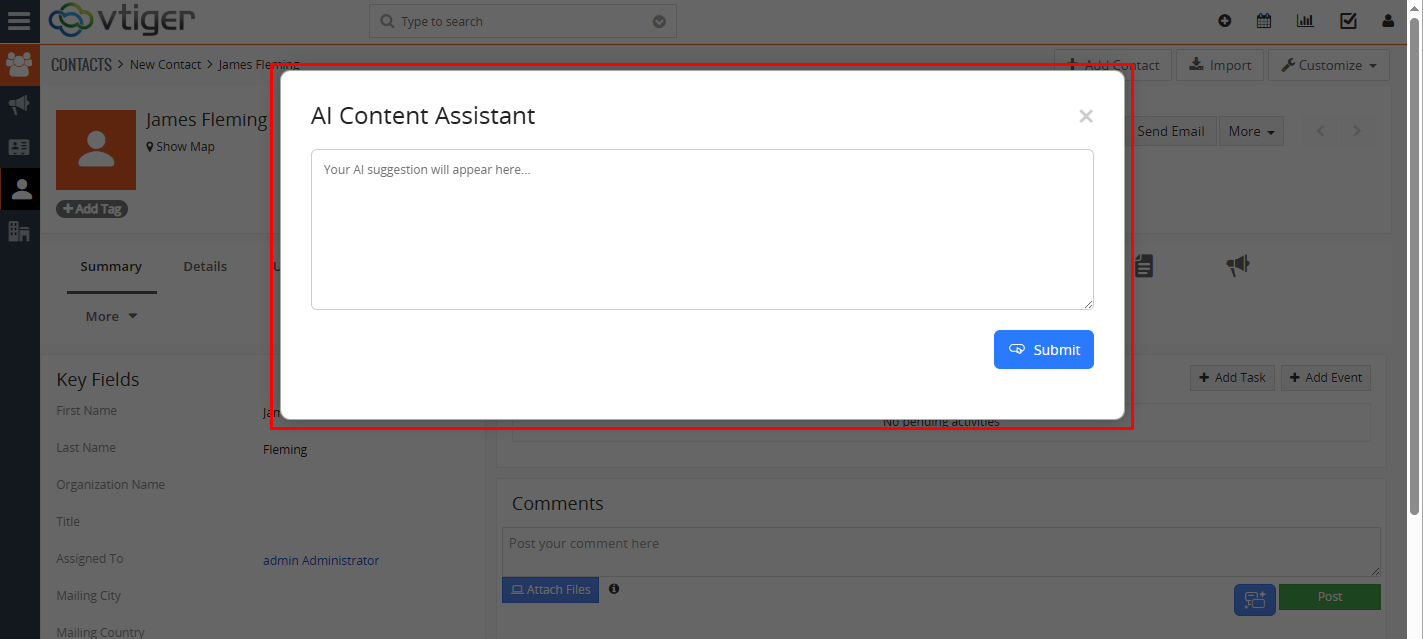1423x639 pixels.
Task: Click inside the AI suggestion text area
Action: point(702,229)
